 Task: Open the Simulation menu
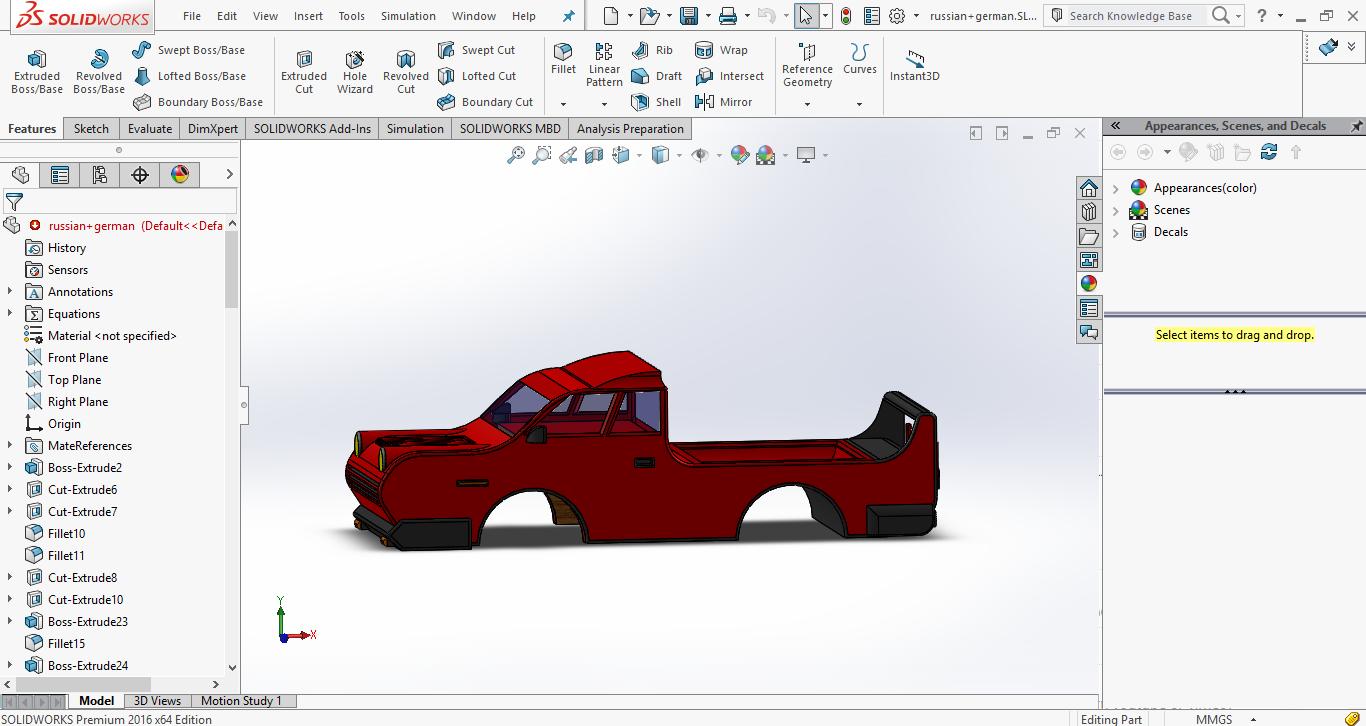408,16
